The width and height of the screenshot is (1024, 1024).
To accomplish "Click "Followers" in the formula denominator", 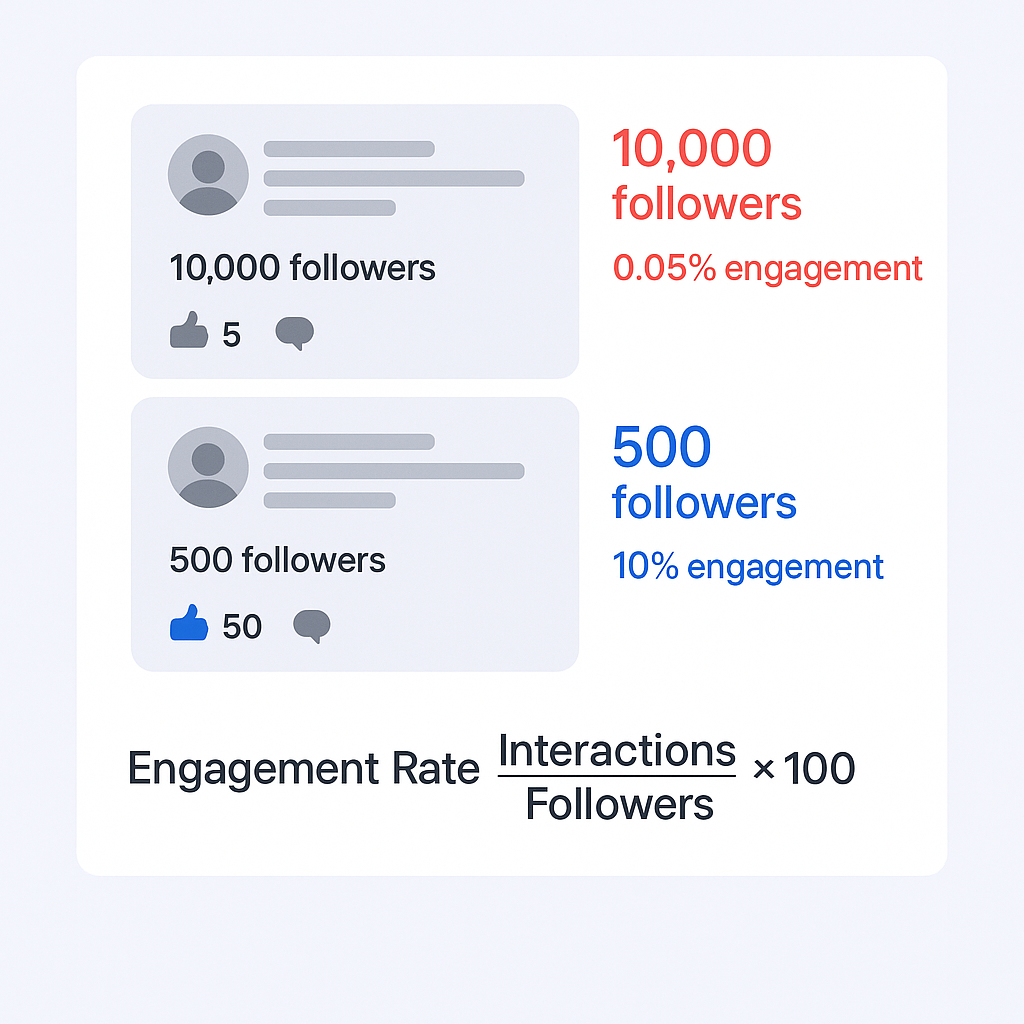I will (x=619, y=804).
